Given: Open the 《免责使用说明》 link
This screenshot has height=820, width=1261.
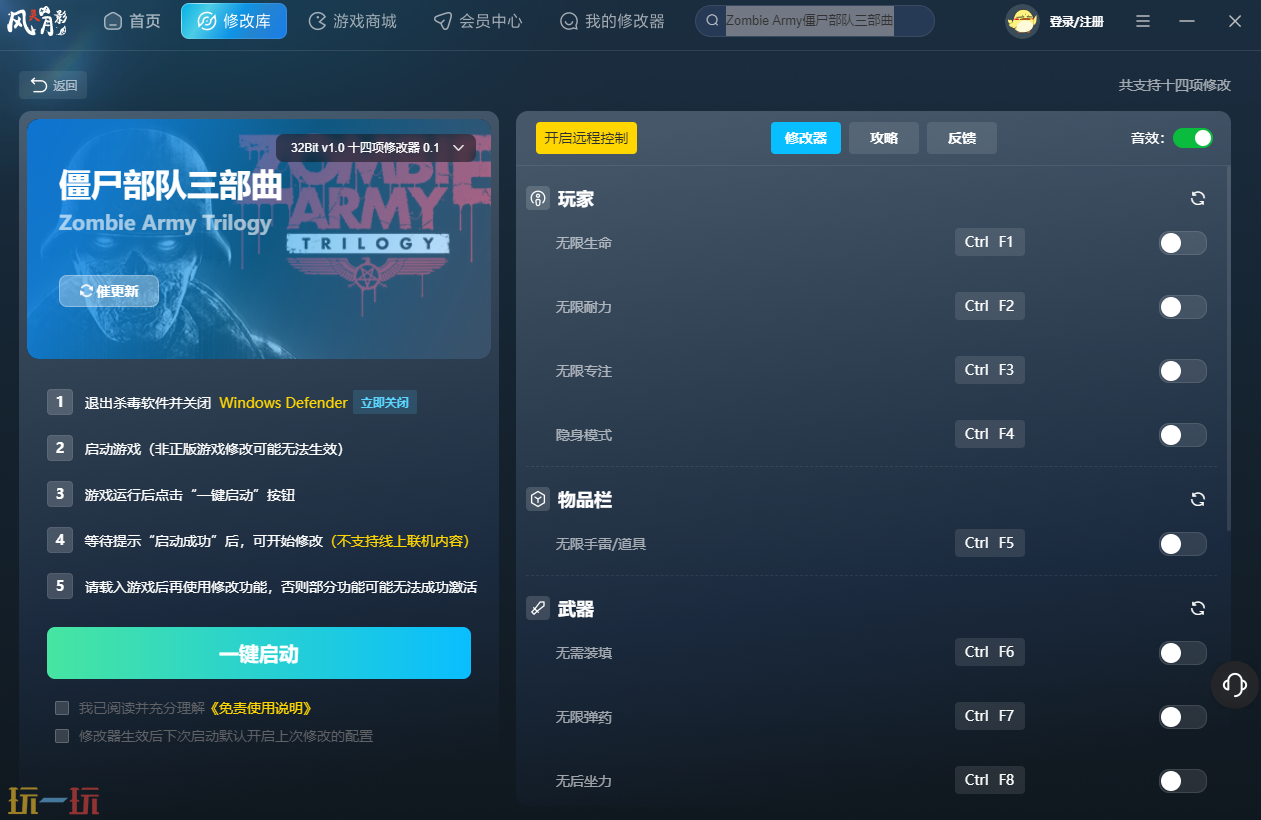Looking at the screenshot, I should [x=261, y=708].
